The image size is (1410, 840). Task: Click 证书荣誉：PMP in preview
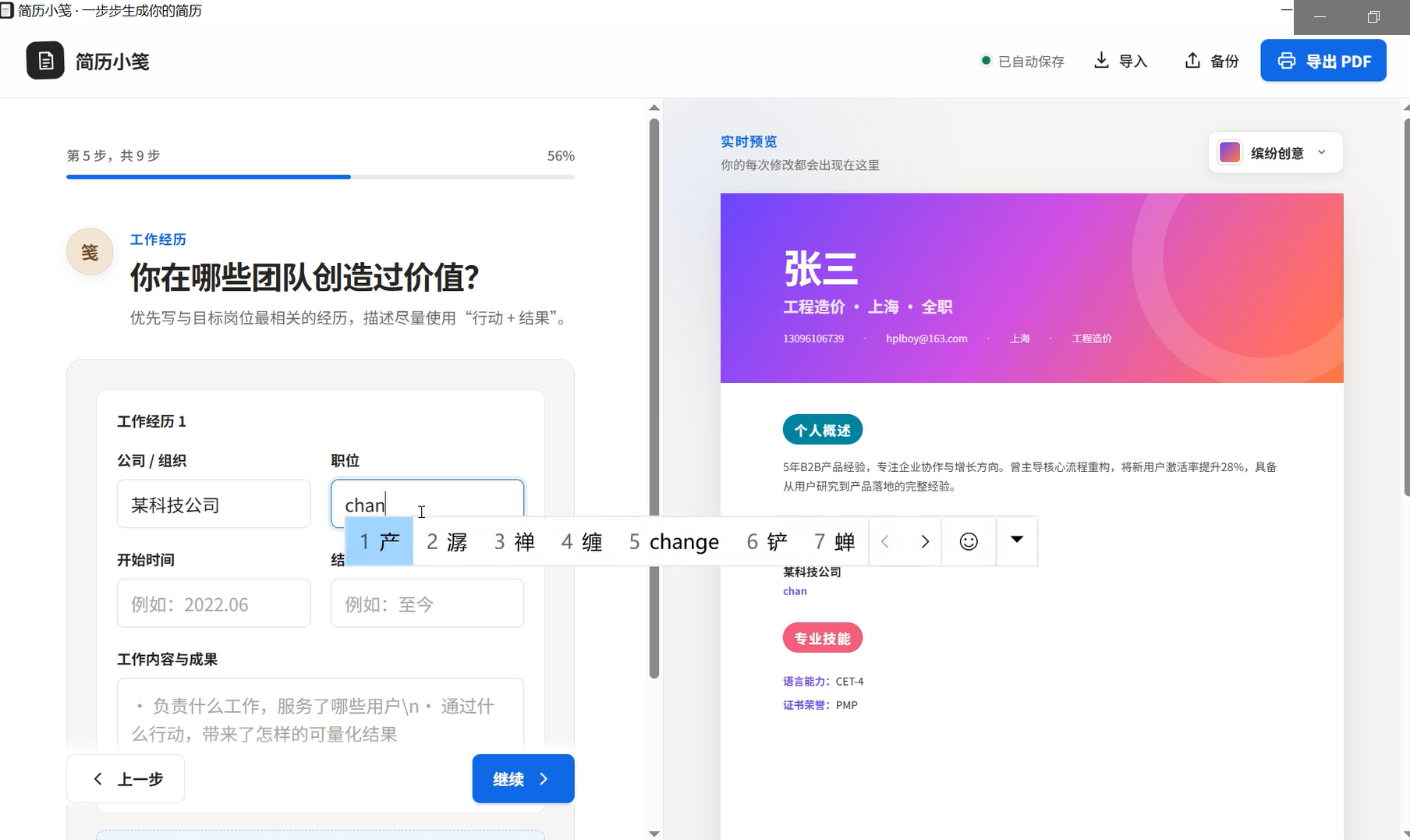(x=820, y=704)
